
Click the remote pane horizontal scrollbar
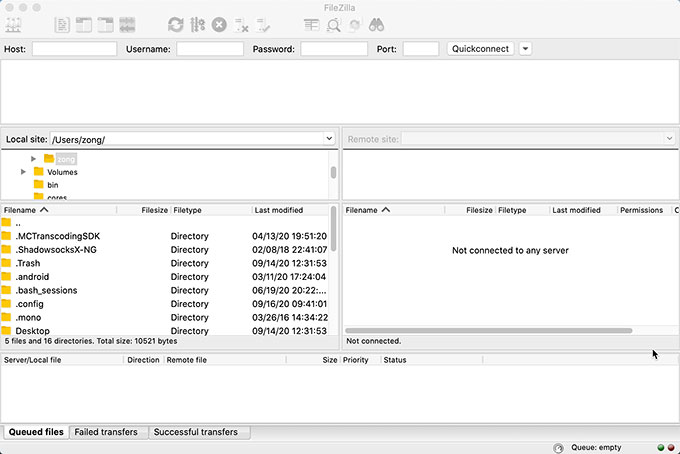[x=489, y=330]
